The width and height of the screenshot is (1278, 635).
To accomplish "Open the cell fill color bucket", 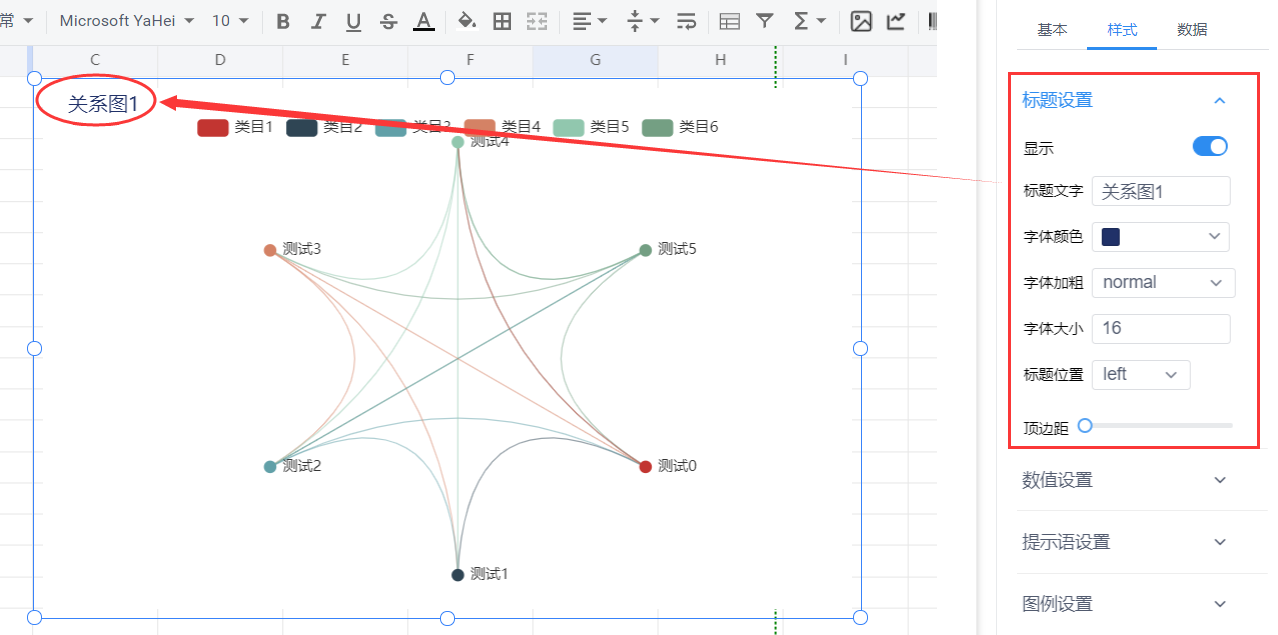I will [x=467, y=21].
